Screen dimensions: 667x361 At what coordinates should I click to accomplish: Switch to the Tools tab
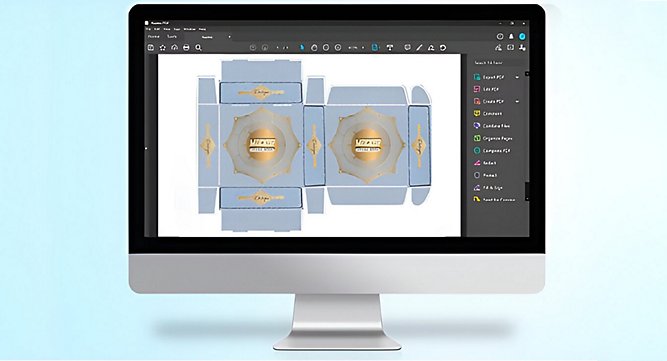[172, 37]
